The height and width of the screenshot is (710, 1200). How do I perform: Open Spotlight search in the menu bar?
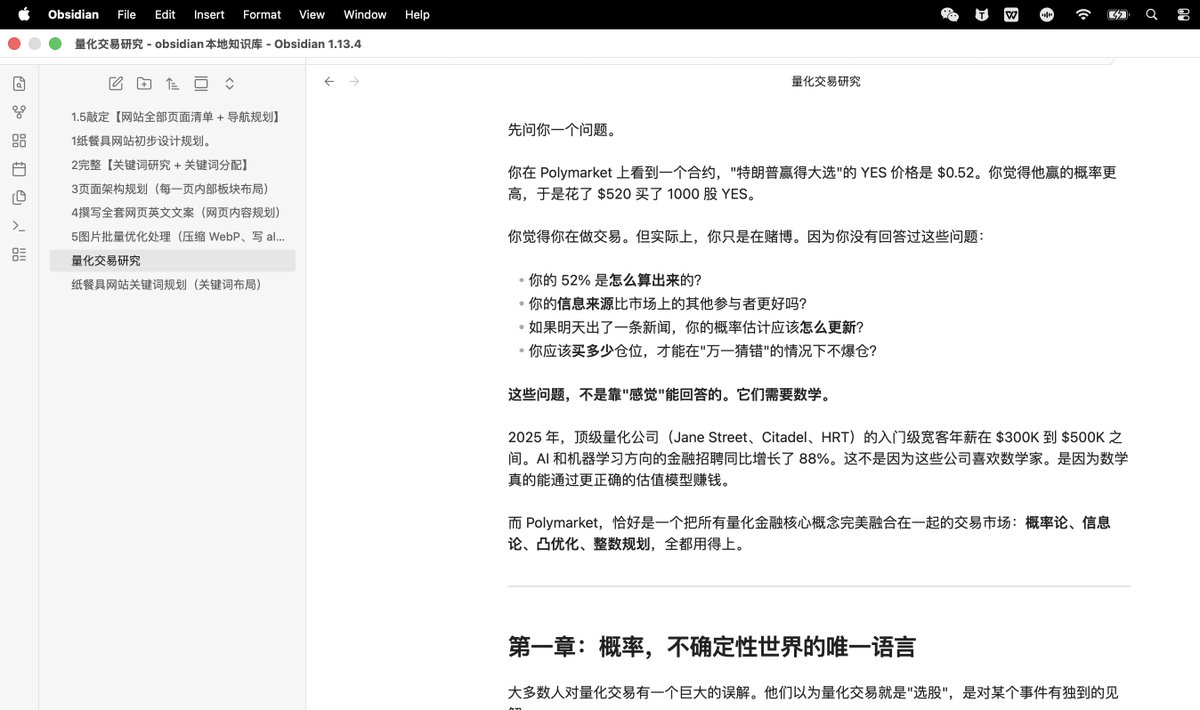click(x=1152, y=14)
